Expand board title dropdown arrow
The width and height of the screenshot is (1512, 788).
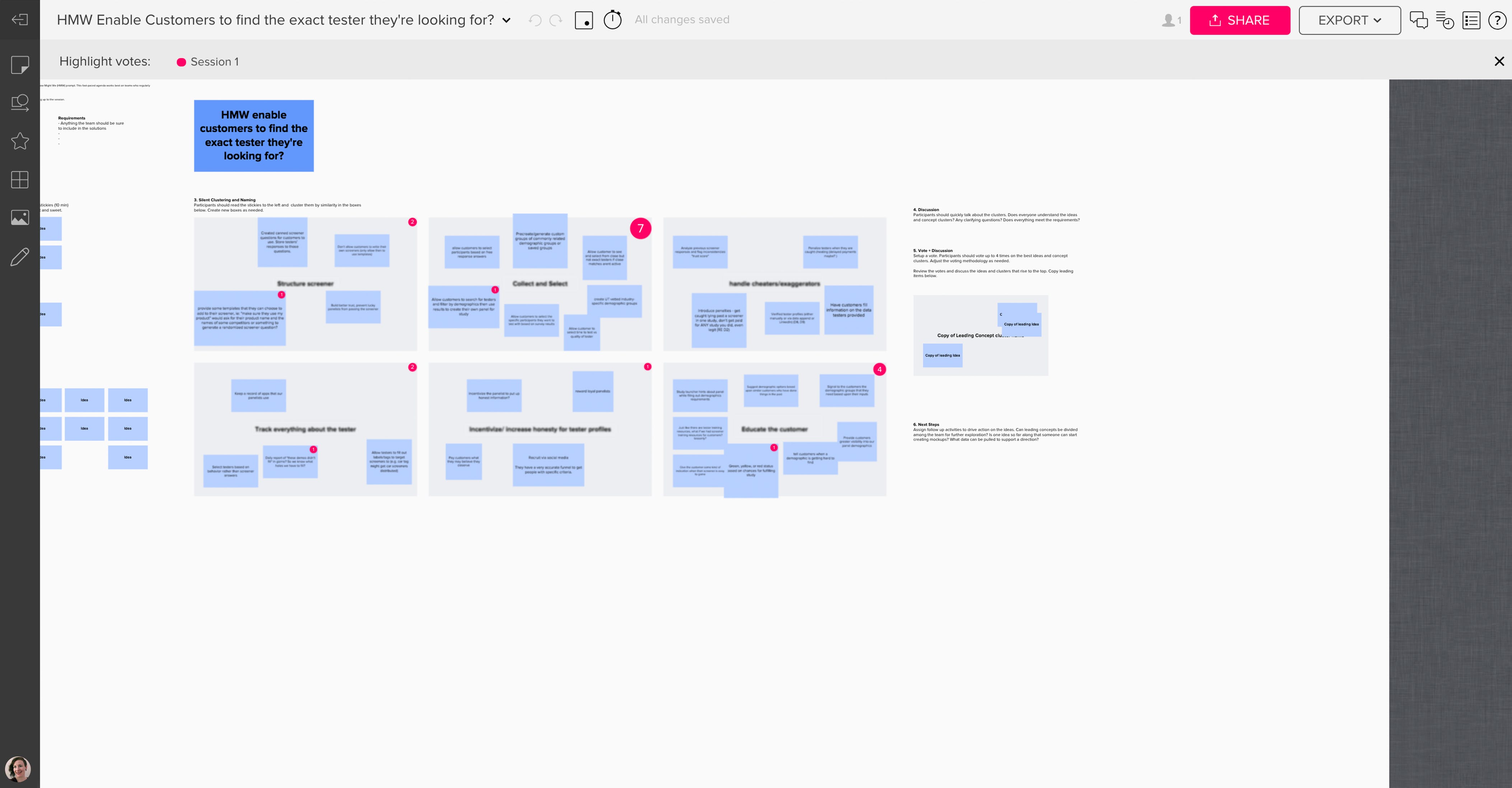coord(507,20)
